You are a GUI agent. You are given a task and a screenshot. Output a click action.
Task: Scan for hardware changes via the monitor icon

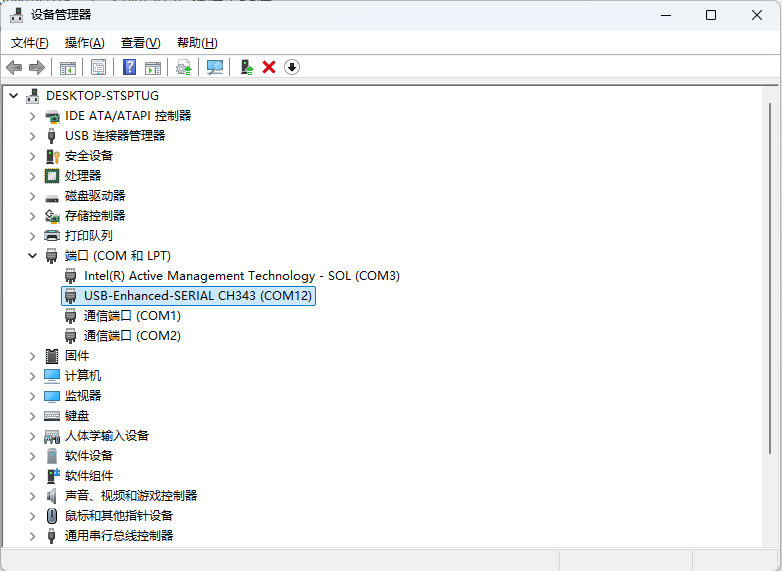(x=215, y=67)
